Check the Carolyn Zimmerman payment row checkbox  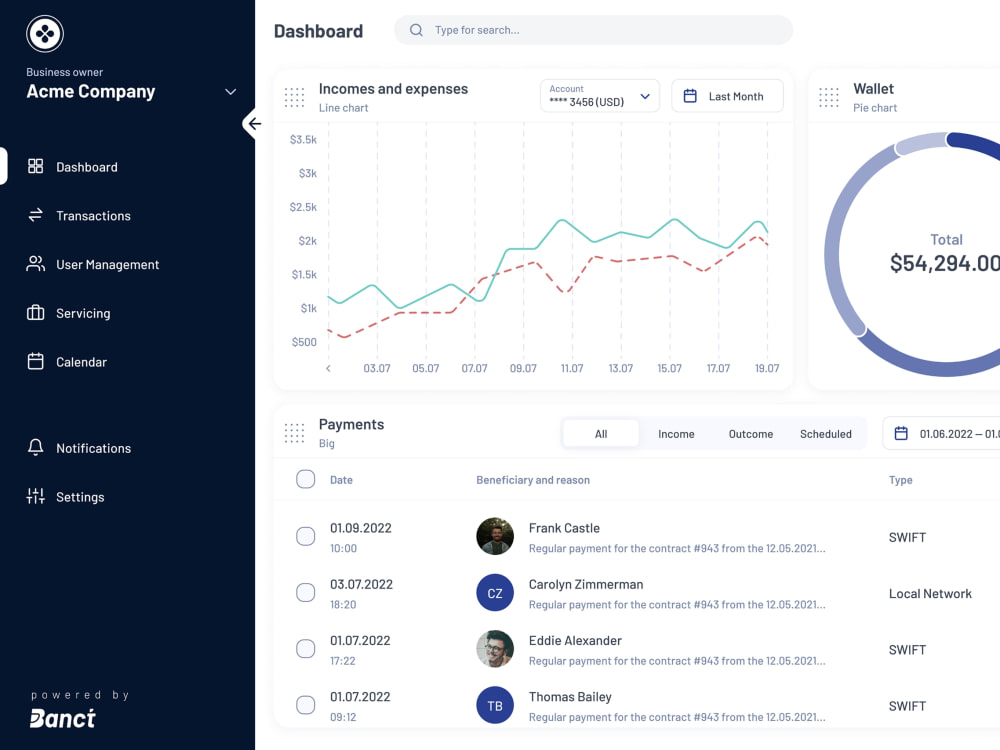305,592
